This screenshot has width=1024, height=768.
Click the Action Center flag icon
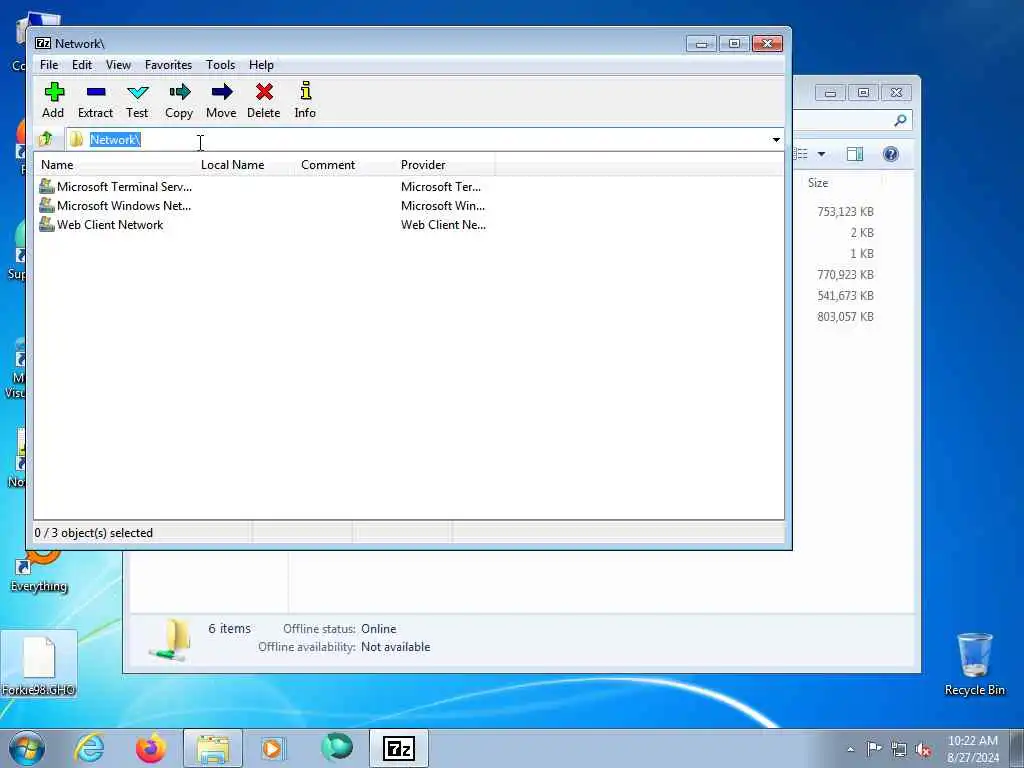[874, 749]
